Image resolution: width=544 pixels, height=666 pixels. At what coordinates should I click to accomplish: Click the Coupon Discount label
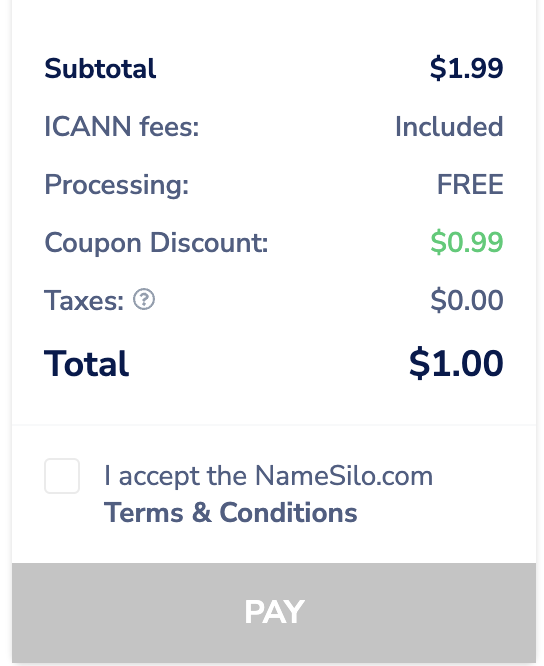coord(156,243)
